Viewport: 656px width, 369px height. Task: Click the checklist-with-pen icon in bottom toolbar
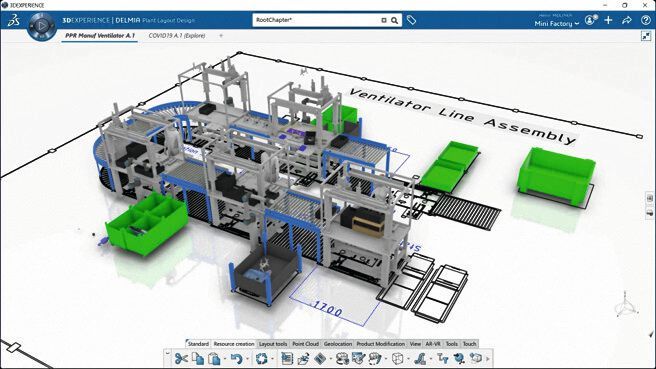359,359
